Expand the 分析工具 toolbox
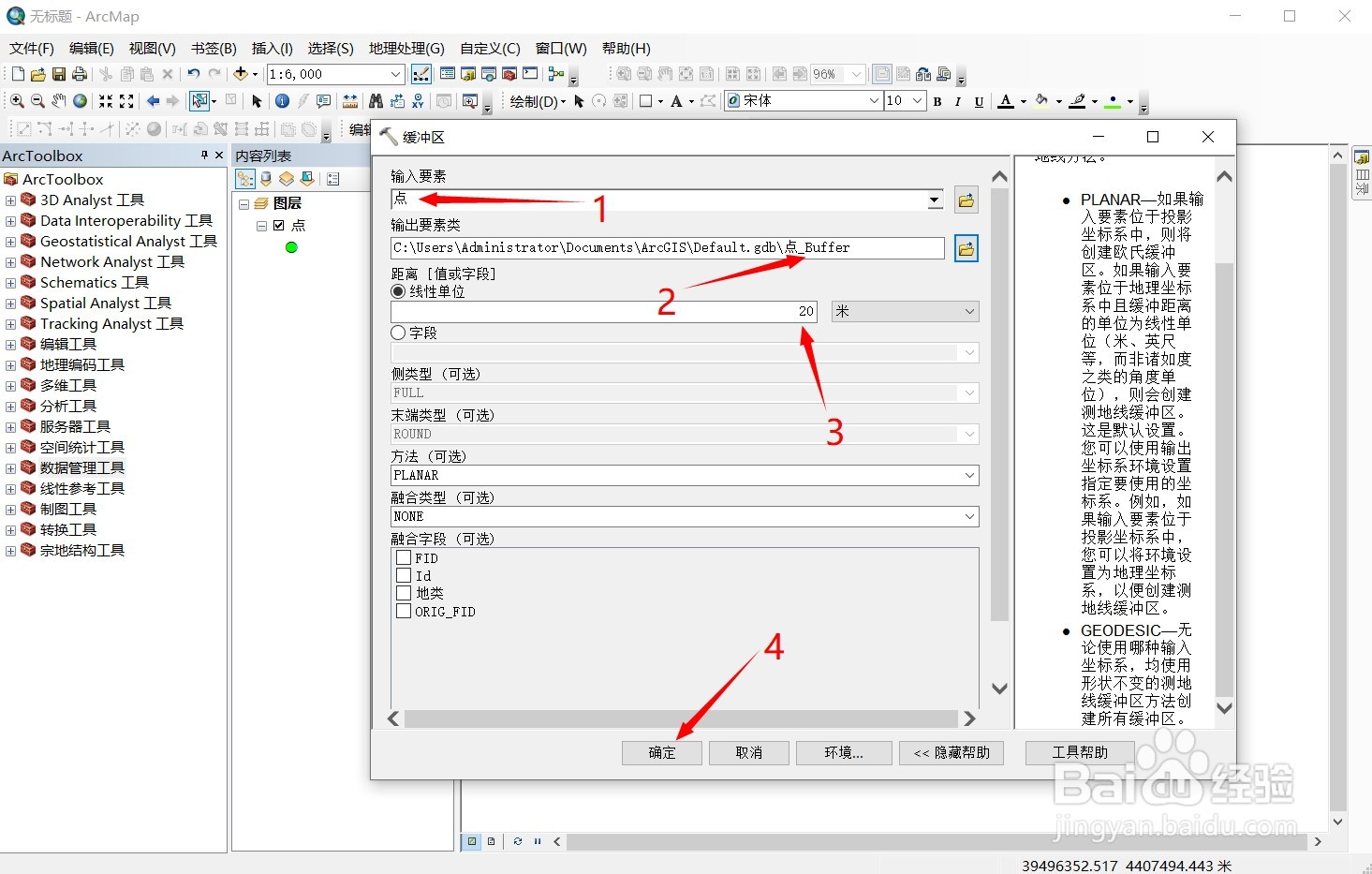 [x=10, y=406]
